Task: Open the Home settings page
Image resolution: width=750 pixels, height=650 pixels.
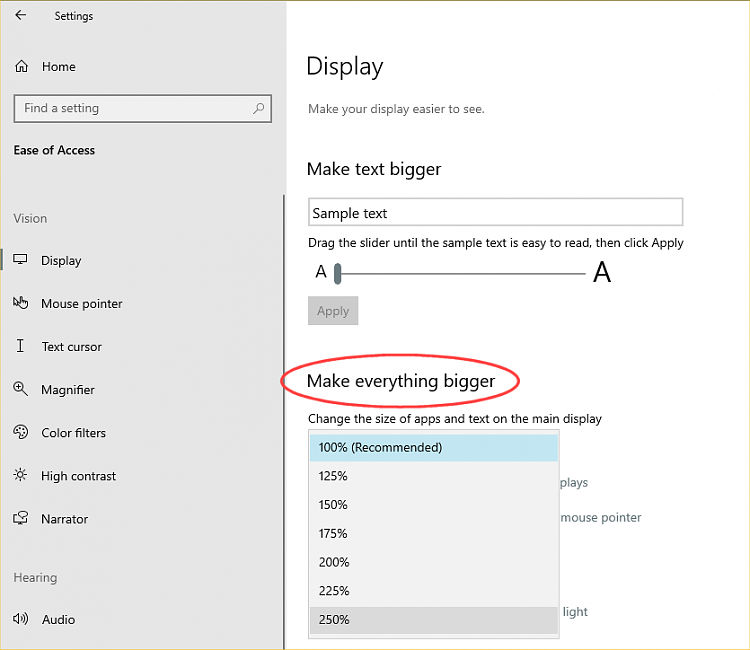Action: [x=58, y=66]
